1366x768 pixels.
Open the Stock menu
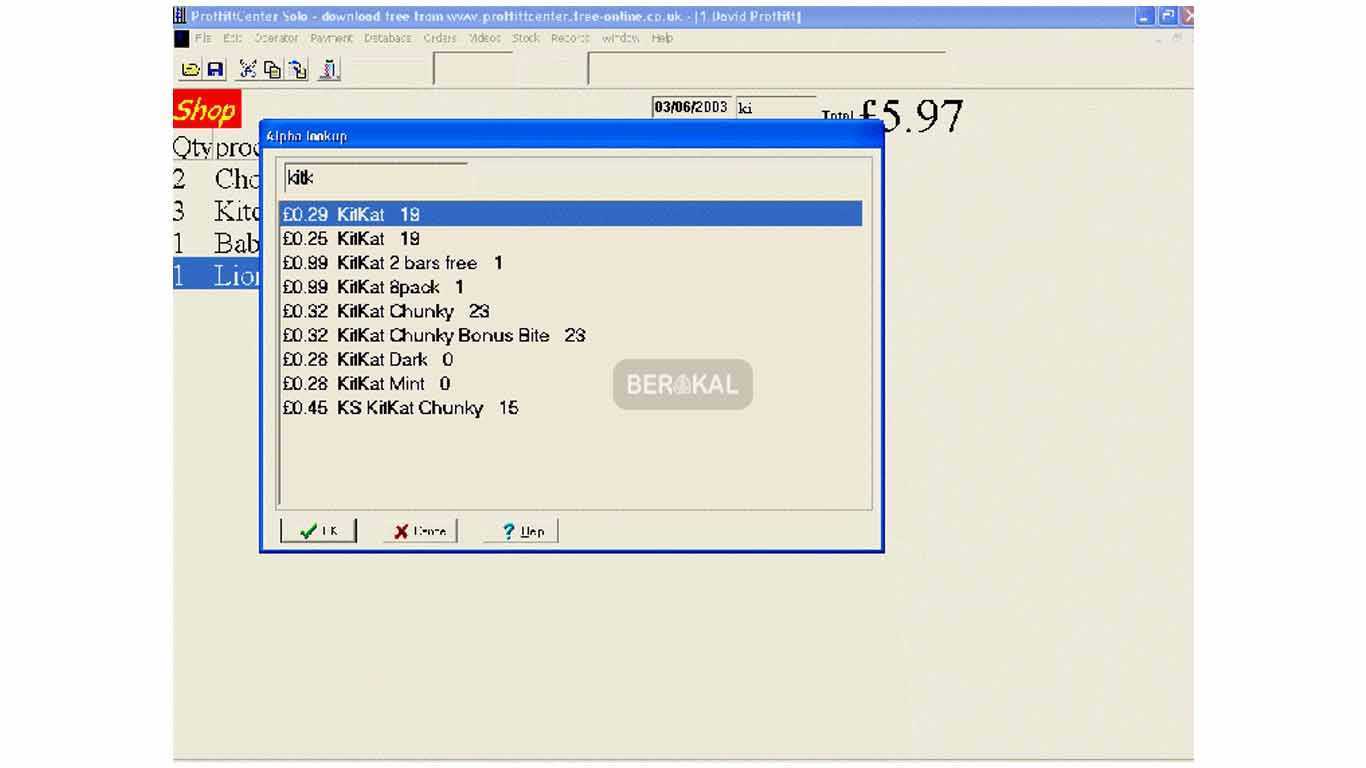[x=524, y=38]
